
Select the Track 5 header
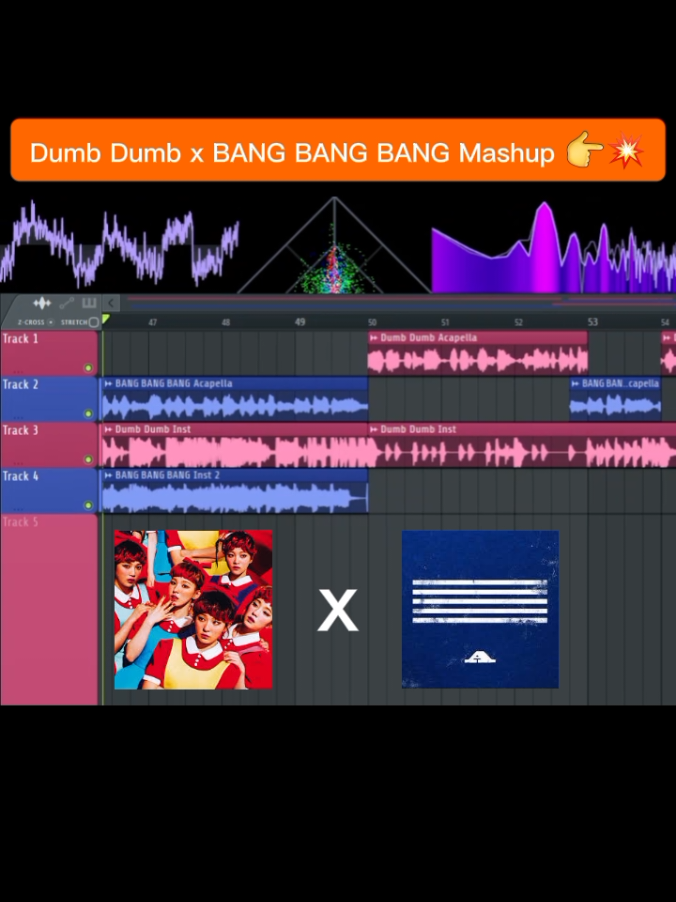click(49, 609)
